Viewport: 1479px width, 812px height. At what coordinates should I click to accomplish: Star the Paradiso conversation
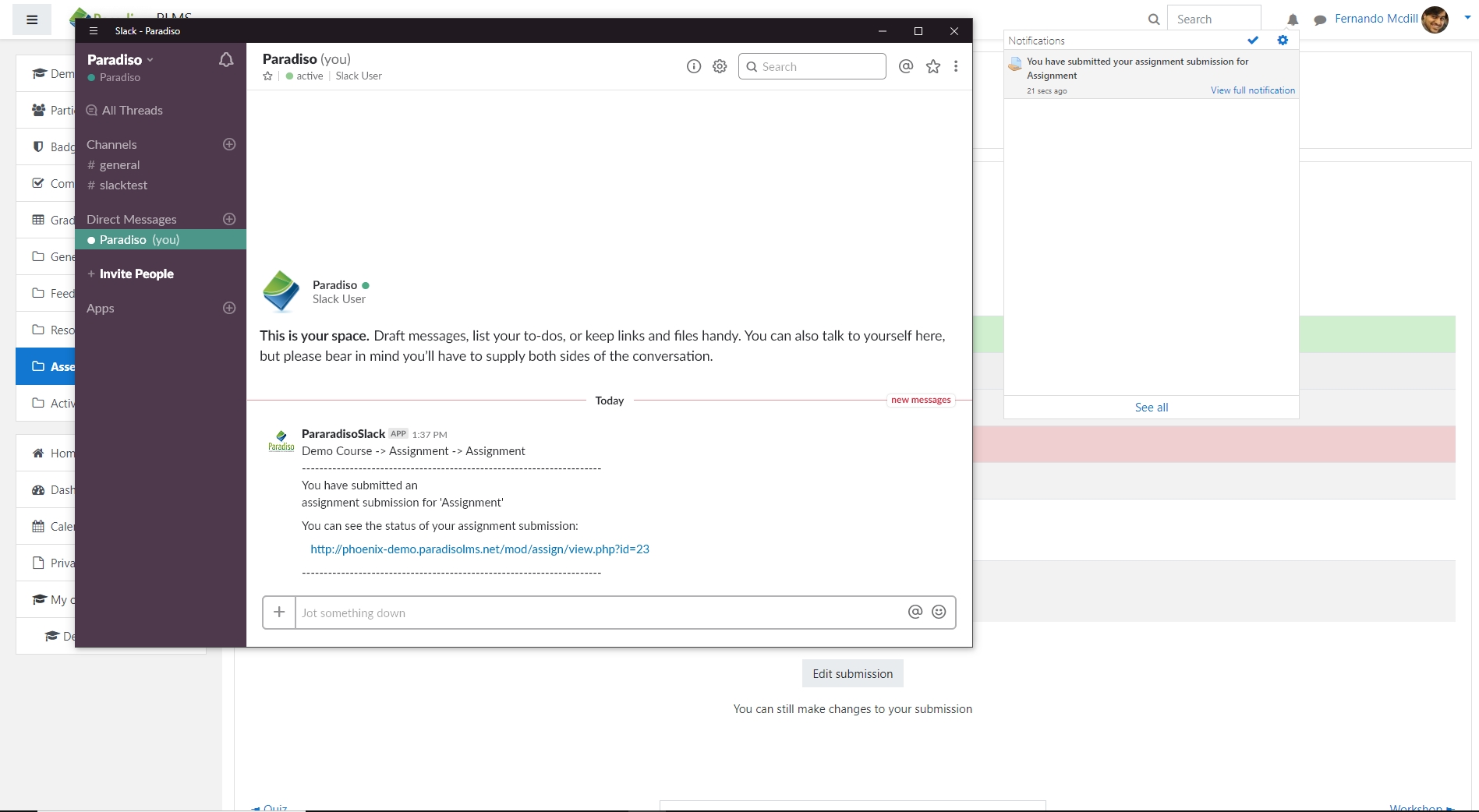coord(268,76)
